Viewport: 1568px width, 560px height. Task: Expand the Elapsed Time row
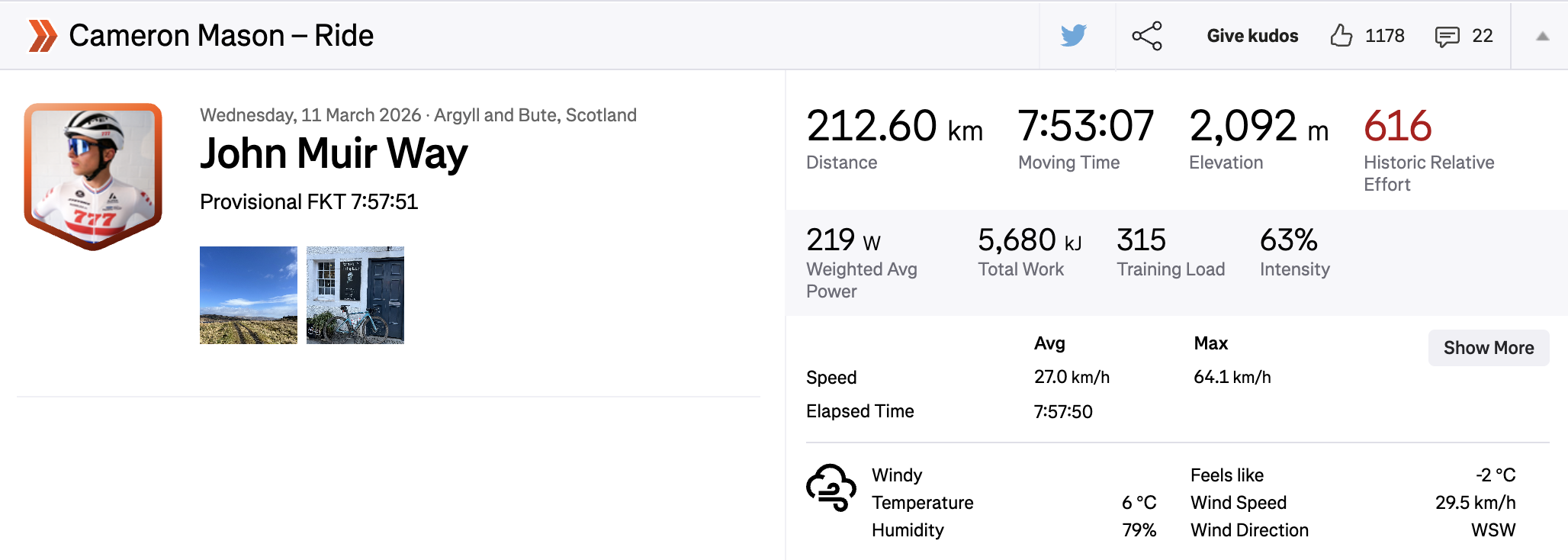pyautogui.click(x=860, y=411)
